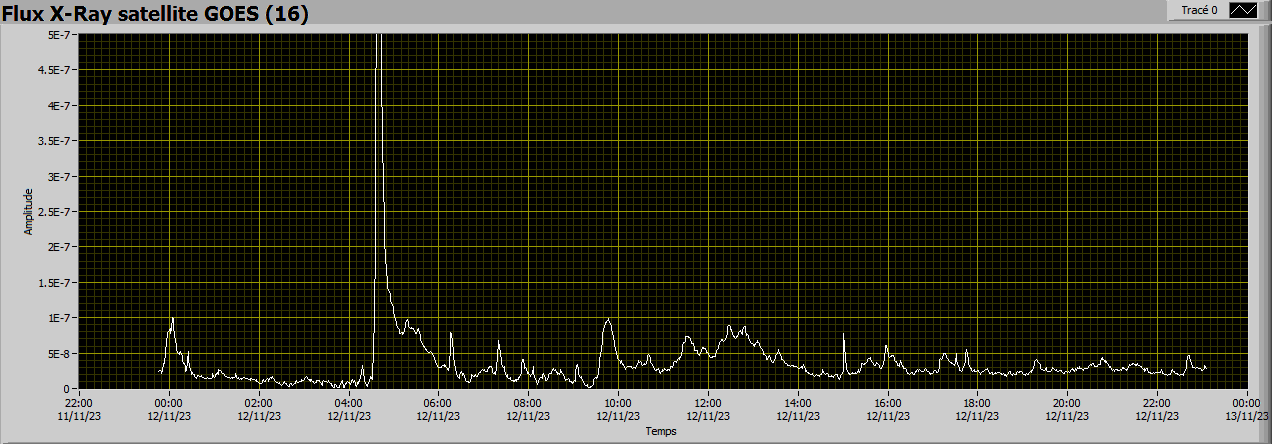Screen dimensions: 1272x444
Task: Click the 06:00 12/11/23 time label
Action: tap(438, 409)
